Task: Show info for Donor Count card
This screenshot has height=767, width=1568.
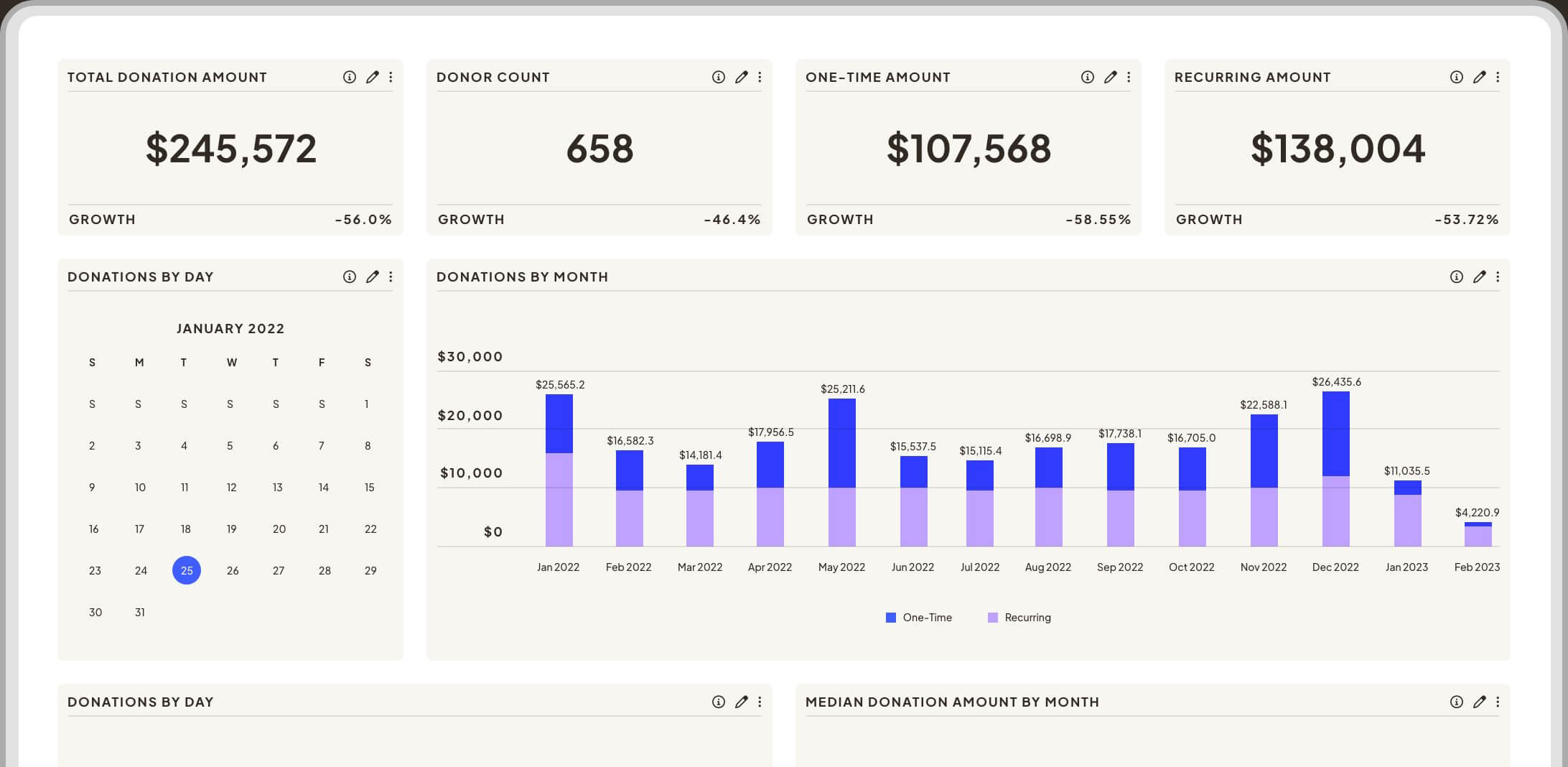Action: 719,77
